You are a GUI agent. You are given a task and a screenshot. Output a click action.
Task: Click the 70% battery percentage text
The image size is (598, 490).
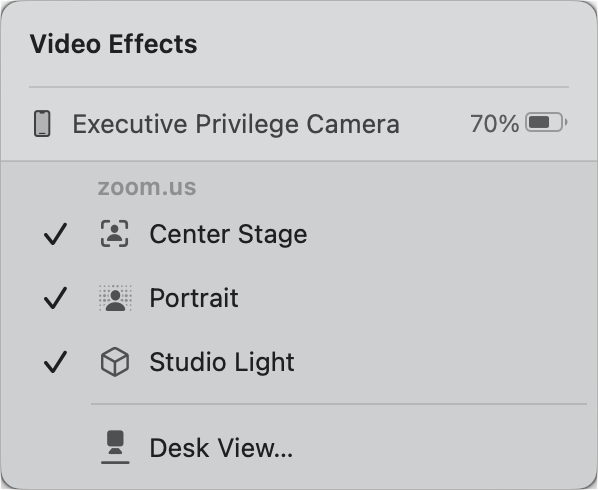pyautogui.click(x=494, y=124)
